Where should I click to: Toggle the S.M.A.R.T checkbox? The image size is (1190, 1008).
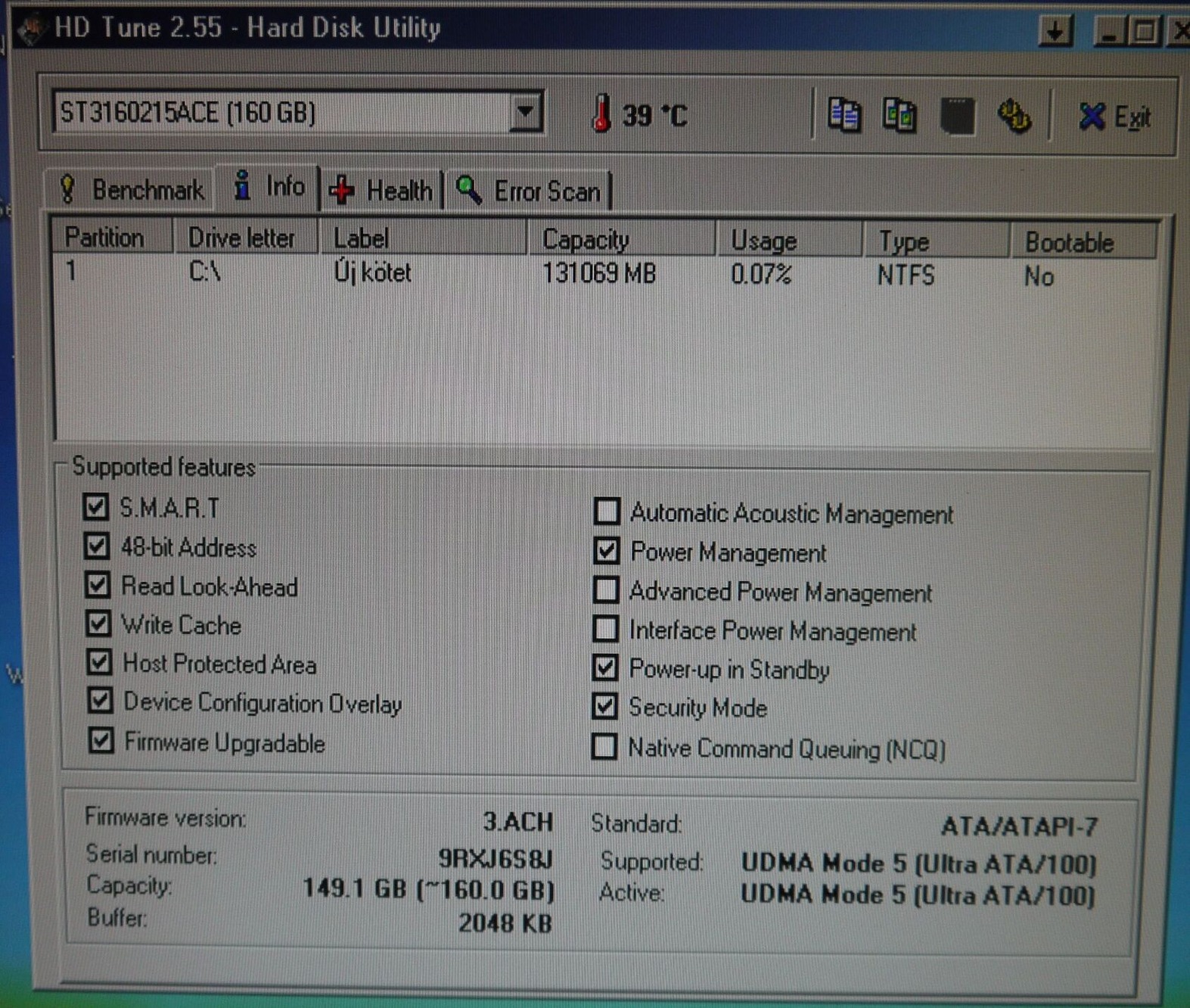(x=96, y=507)
